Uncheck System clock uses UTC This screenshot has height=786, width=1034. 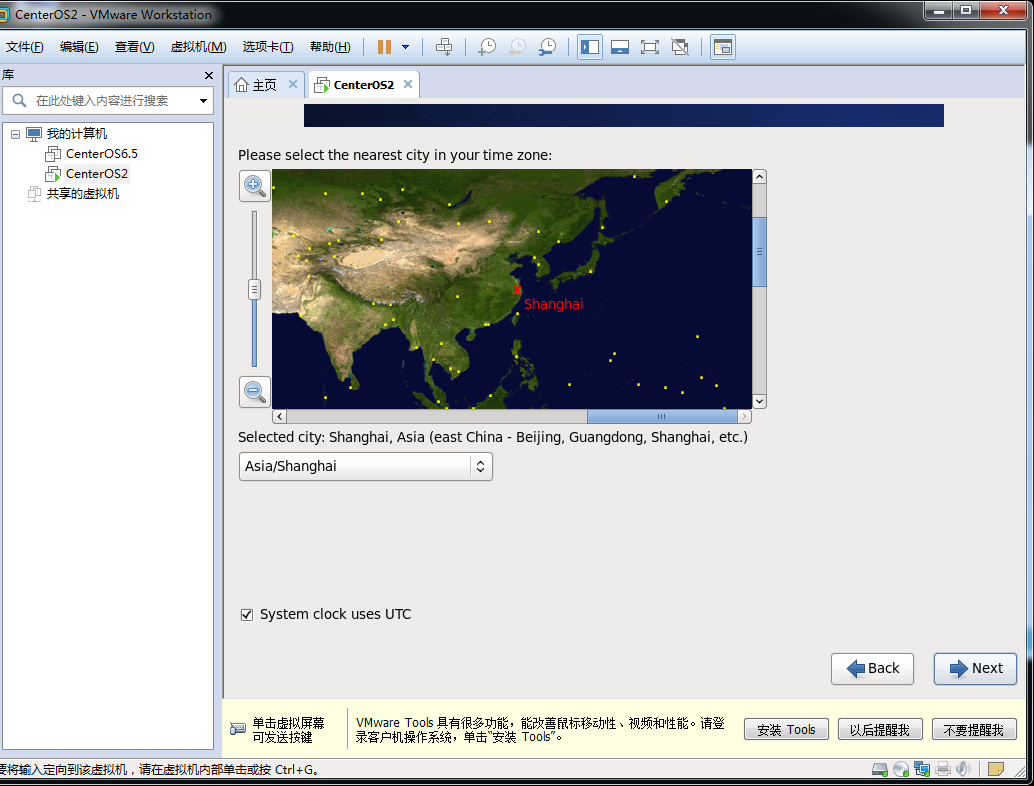pyautogui.click(x=247, y=615)
